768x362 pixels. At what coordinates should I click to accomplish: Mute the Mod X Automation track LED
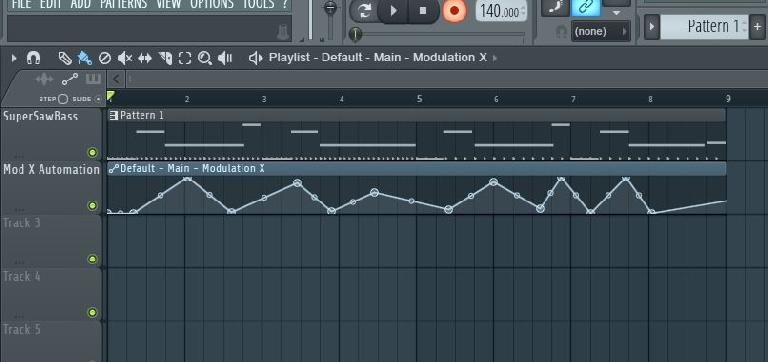click(93, 206)
